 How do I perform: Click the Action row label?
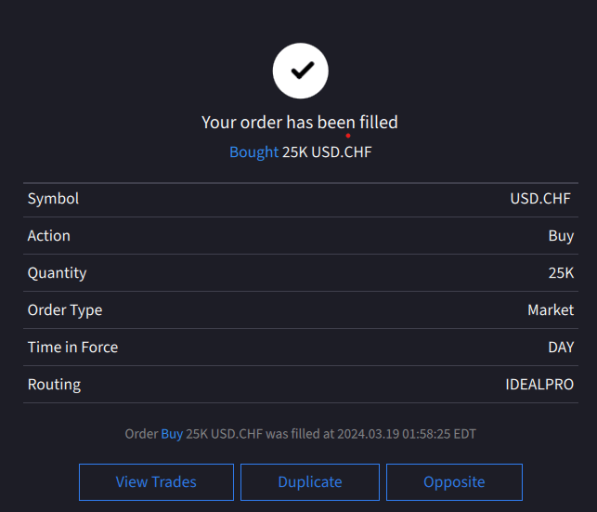click(x=49, y=236)
